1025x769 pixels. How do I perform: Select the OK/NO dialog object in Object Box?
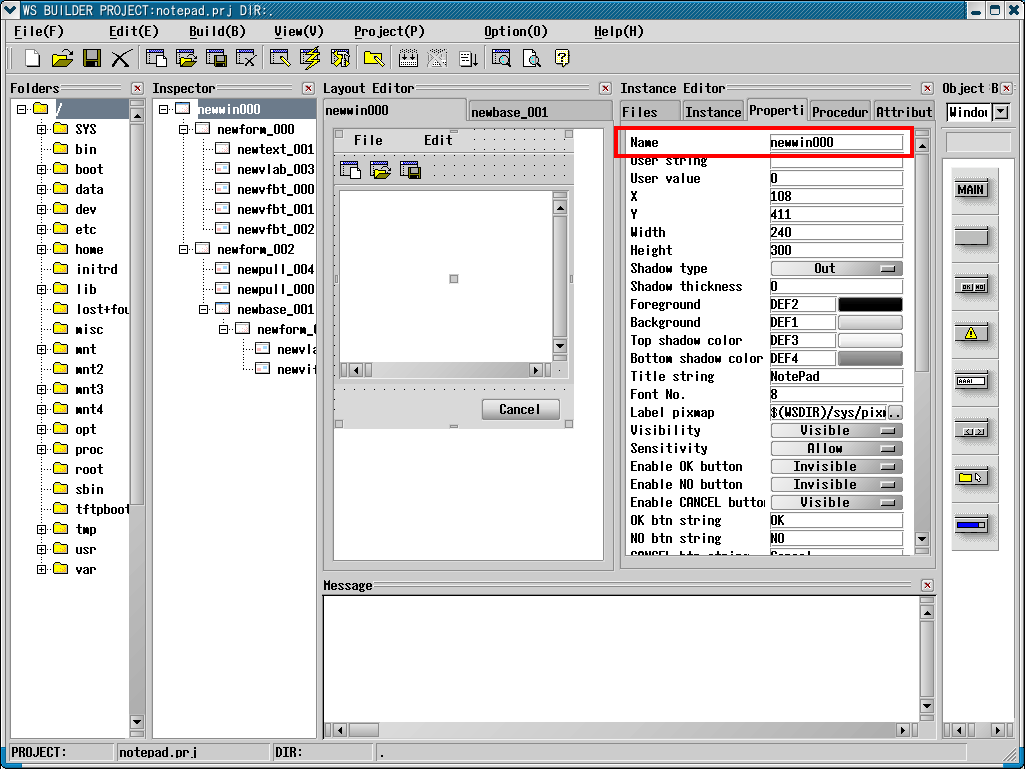pyautogui.click(x=971, y=286)
